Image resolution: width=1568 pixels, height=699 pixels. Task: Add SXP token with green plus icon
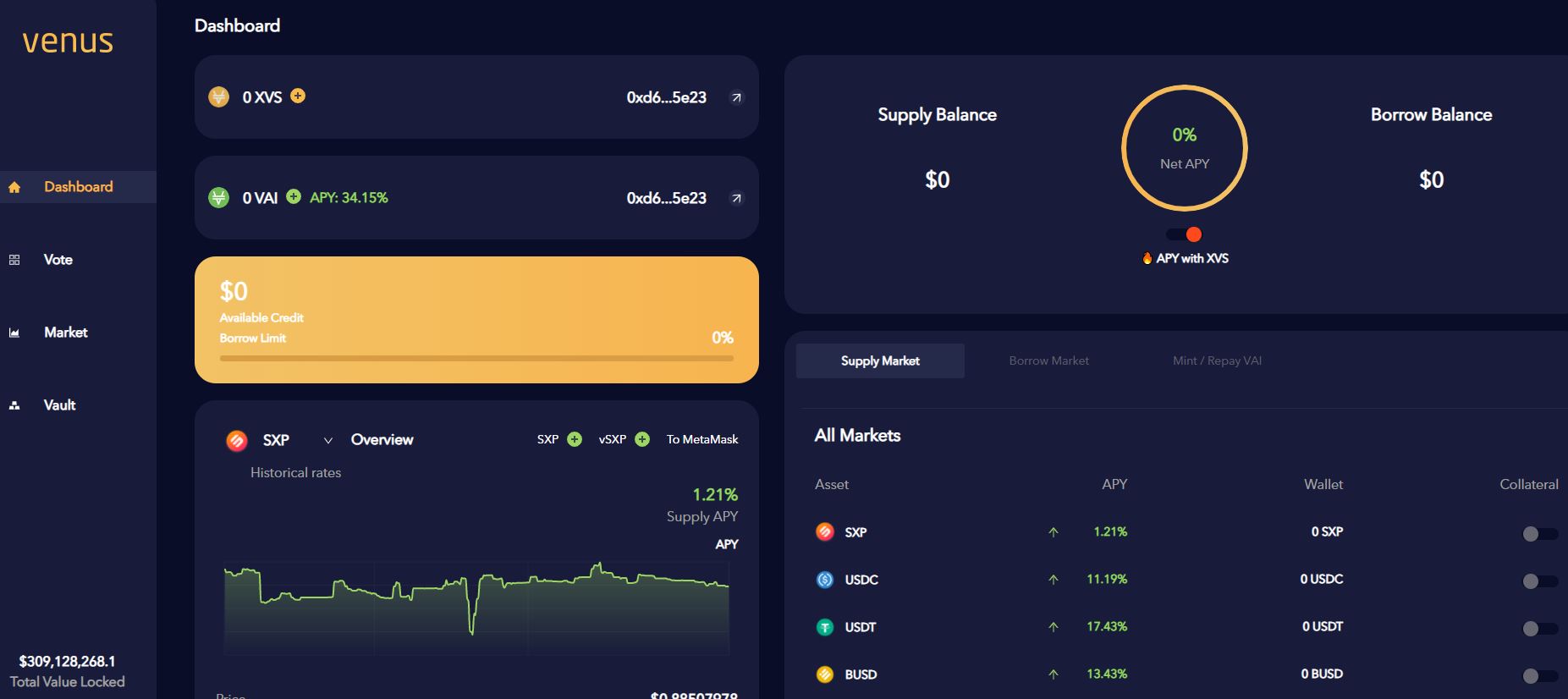tap(575, 439)
